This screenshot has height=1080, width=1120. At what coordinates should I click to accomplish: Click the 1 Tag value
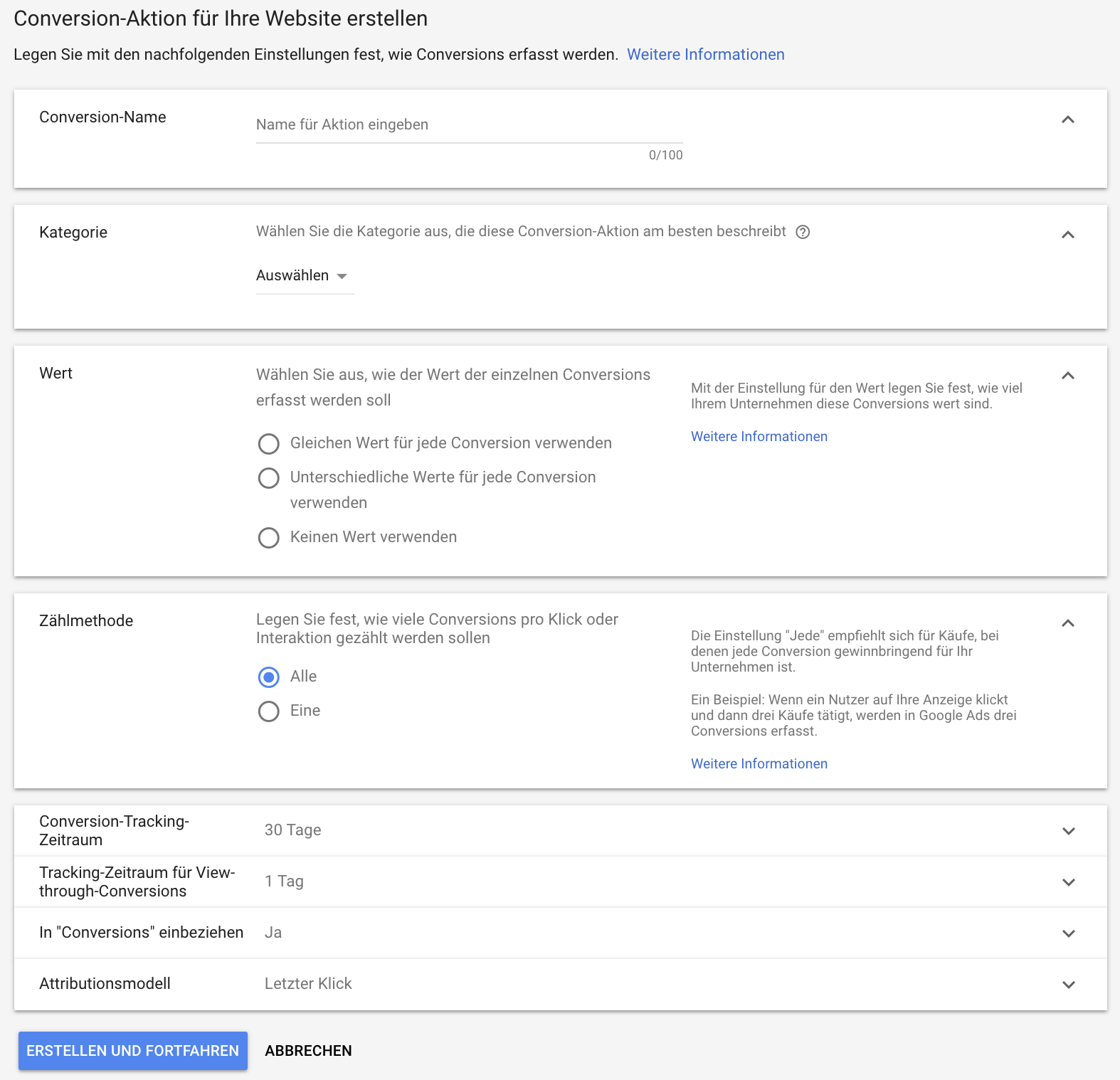(x=284, y=882)
